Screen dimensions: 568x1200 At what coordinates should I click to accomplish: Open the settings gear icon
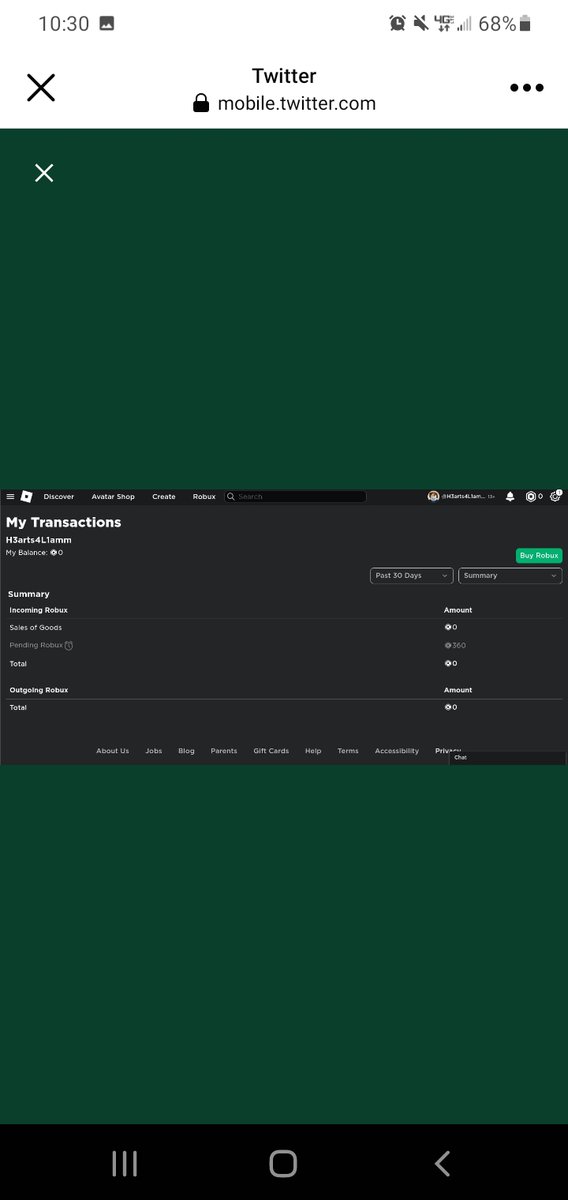click(x=555, y=496)
